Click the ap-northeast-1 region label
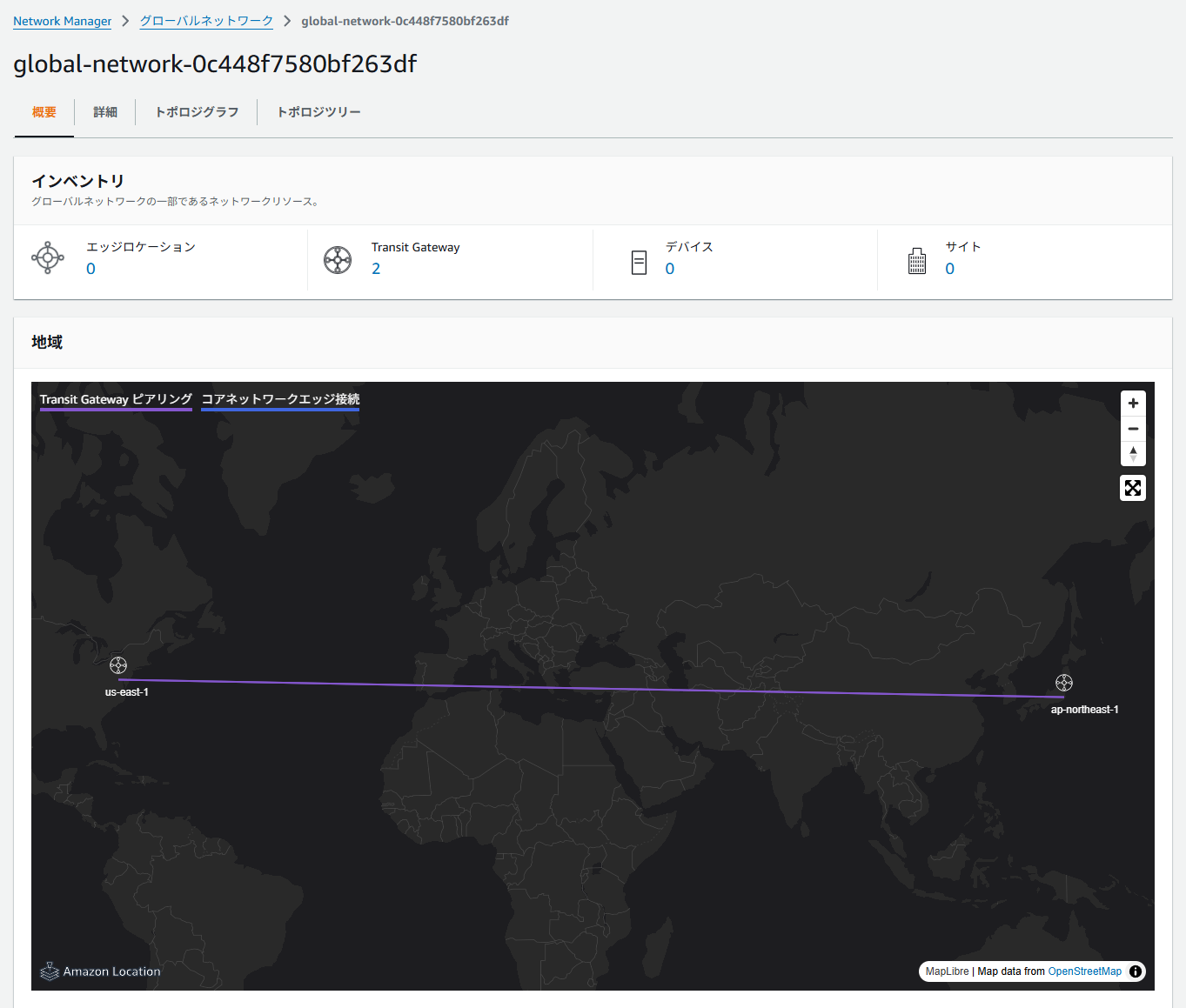The image size is (1186, 1008). click(1085, 710)
